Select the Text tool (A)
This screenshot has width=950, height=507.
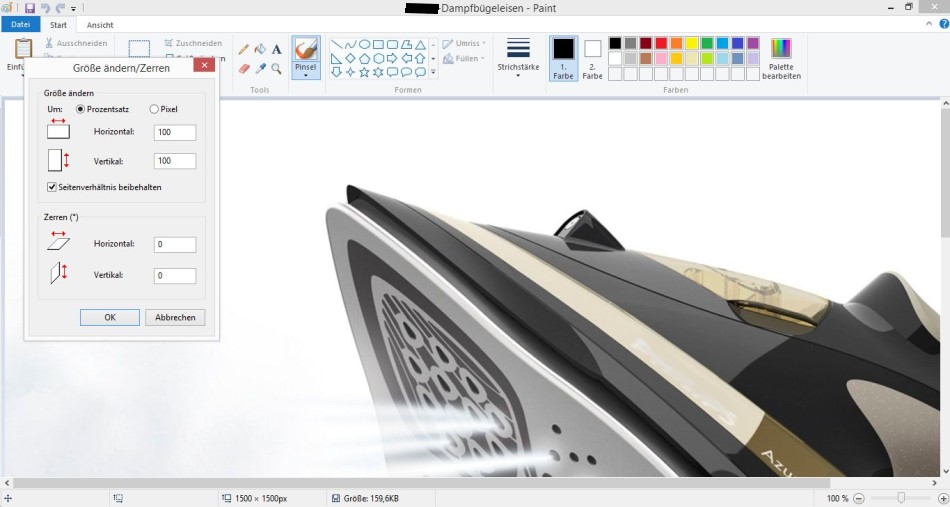pyautogui.click(x=276, y=50)
